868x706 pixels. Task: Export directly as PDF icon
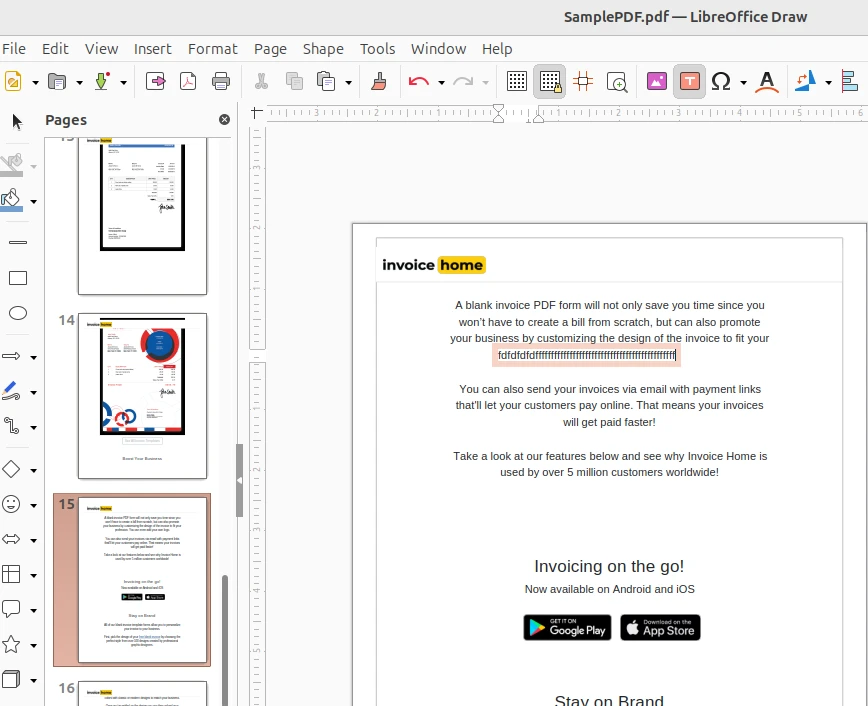pyautogui.click(x=188, y=81)
